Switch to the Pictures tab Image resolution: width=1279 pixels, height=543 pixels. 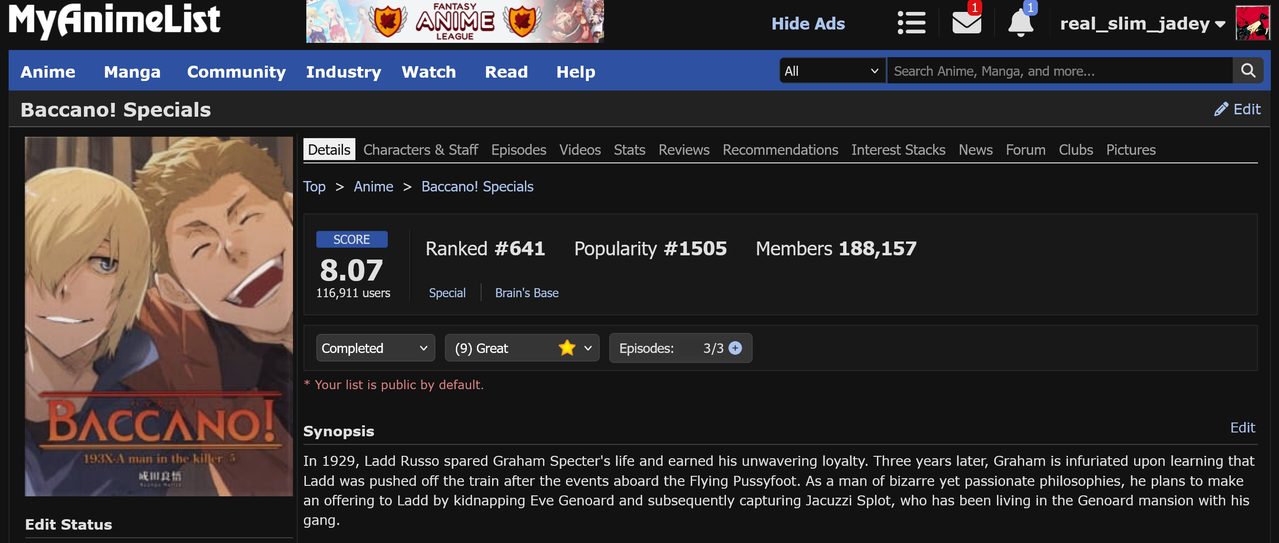(x=1131, y=150)
